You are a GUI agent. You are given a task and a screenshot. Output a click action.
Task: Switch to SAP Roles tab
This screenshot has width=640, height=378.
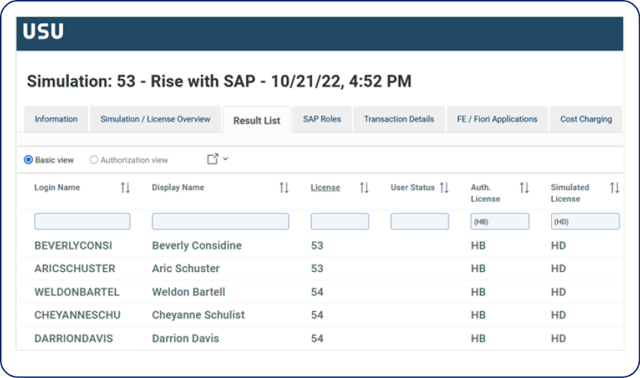[322, 119]
